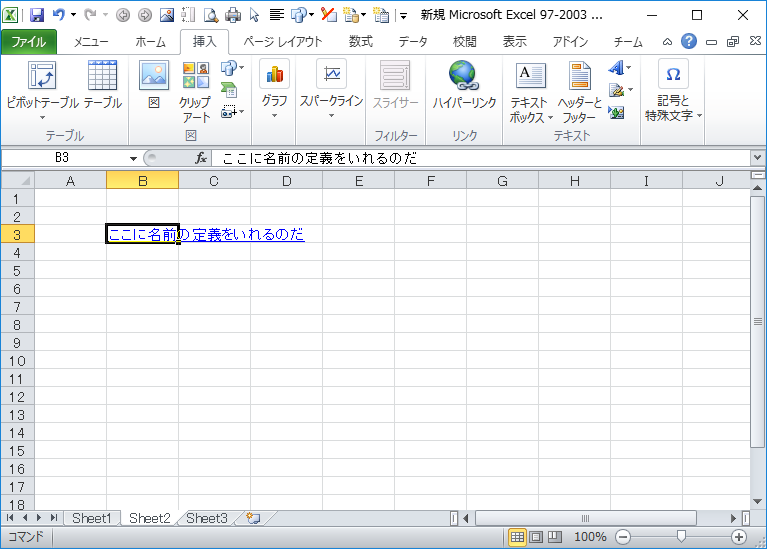Insert a SmartArt graphic
767x549 pixels.
(x=229, y=90)
